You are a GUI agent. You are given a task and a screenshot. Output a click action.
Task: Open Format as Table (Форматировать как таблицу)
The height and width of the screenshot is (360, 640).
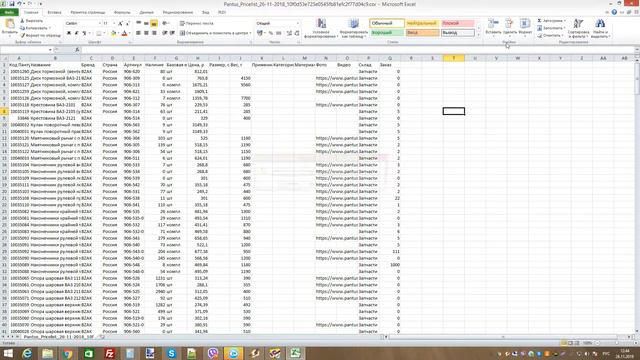353,29
